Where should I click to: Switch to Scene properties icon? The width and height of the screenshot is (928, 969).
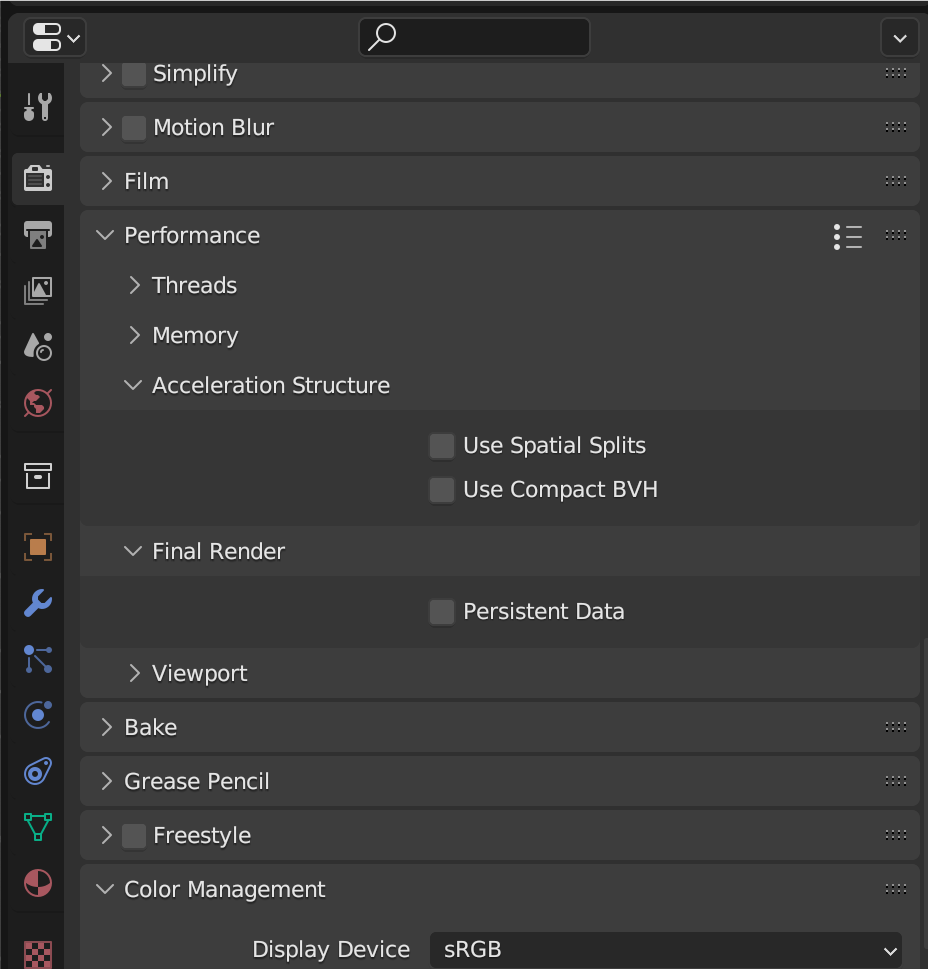tap(38, 347)
